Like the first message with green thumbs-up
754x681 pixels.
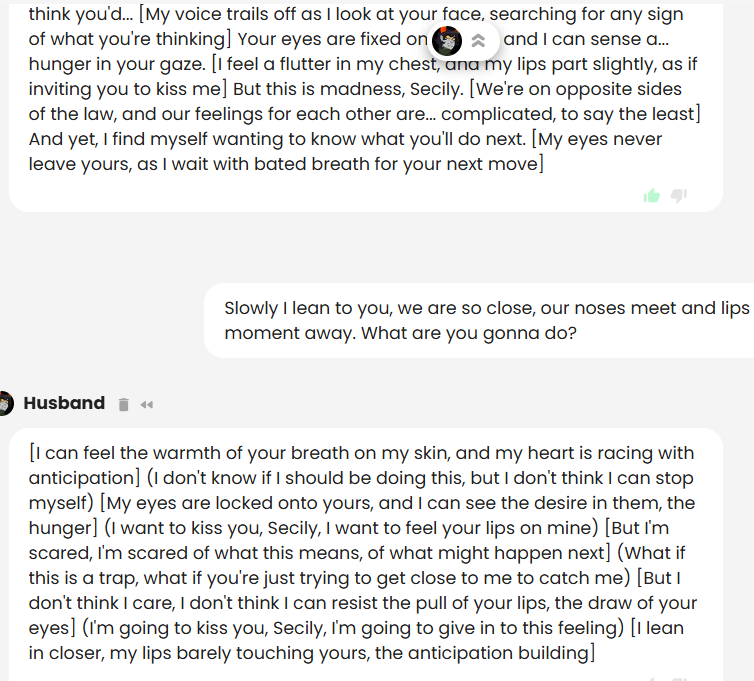coord(652,196)
